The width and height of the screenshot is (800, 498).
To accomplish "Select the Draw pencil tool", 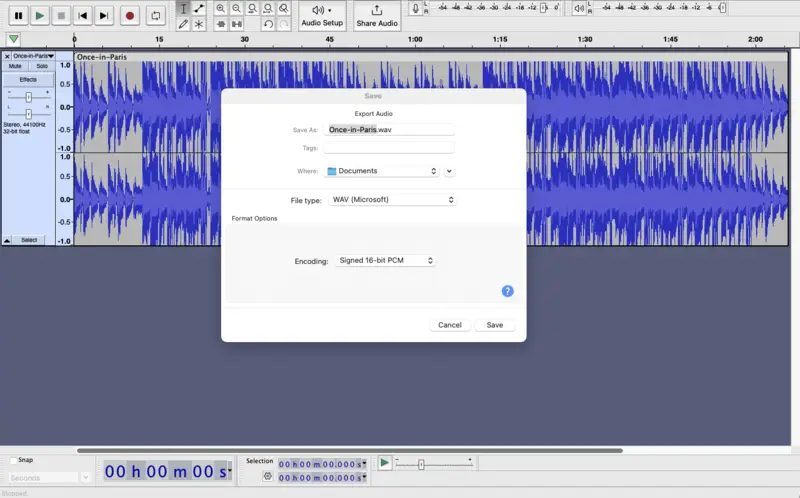I will click(183, 24).
